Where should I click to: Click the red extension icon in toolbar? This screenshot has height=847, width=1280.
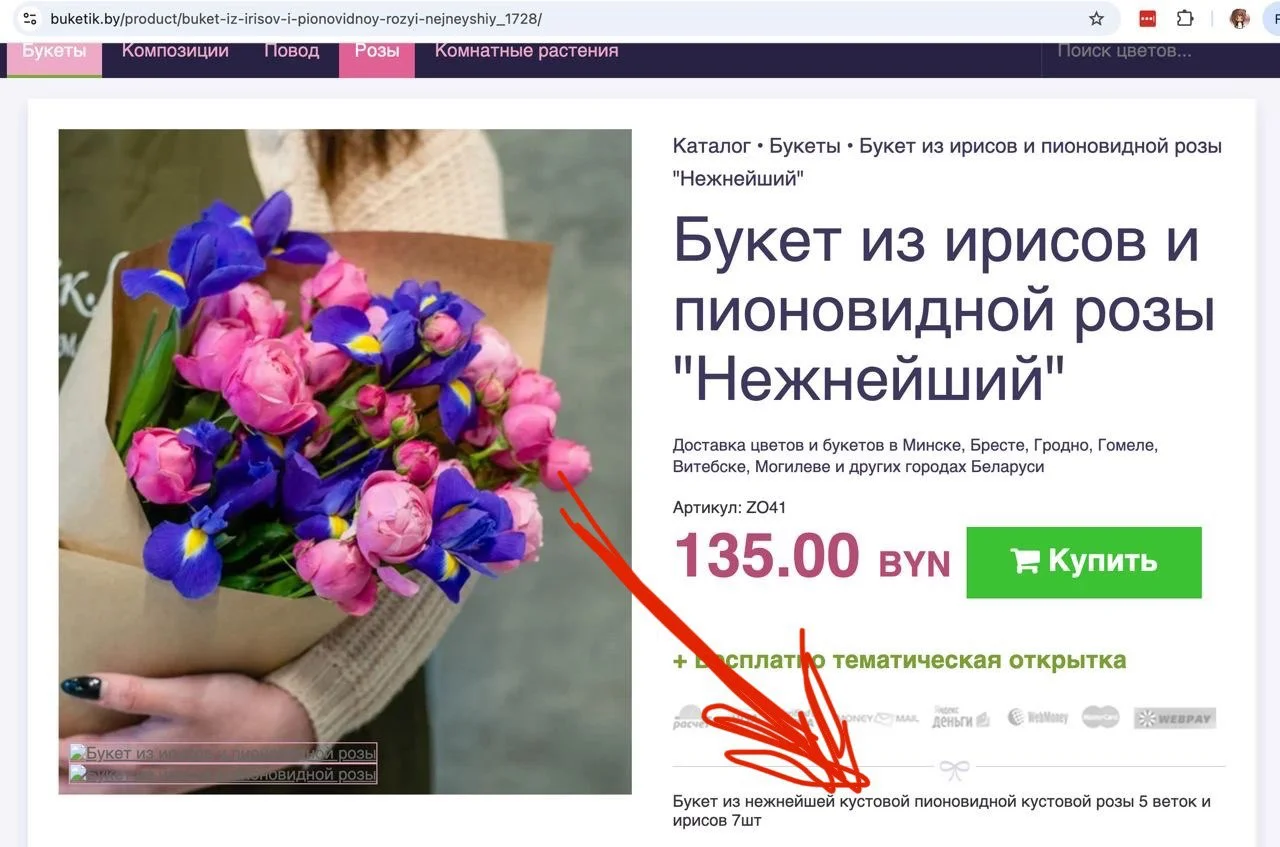click(x=1148, y=19)
